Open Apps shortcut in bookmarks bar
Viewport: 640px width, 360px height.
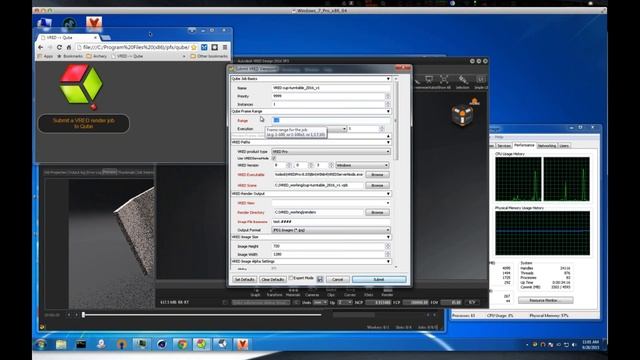[x=45, y=56]
